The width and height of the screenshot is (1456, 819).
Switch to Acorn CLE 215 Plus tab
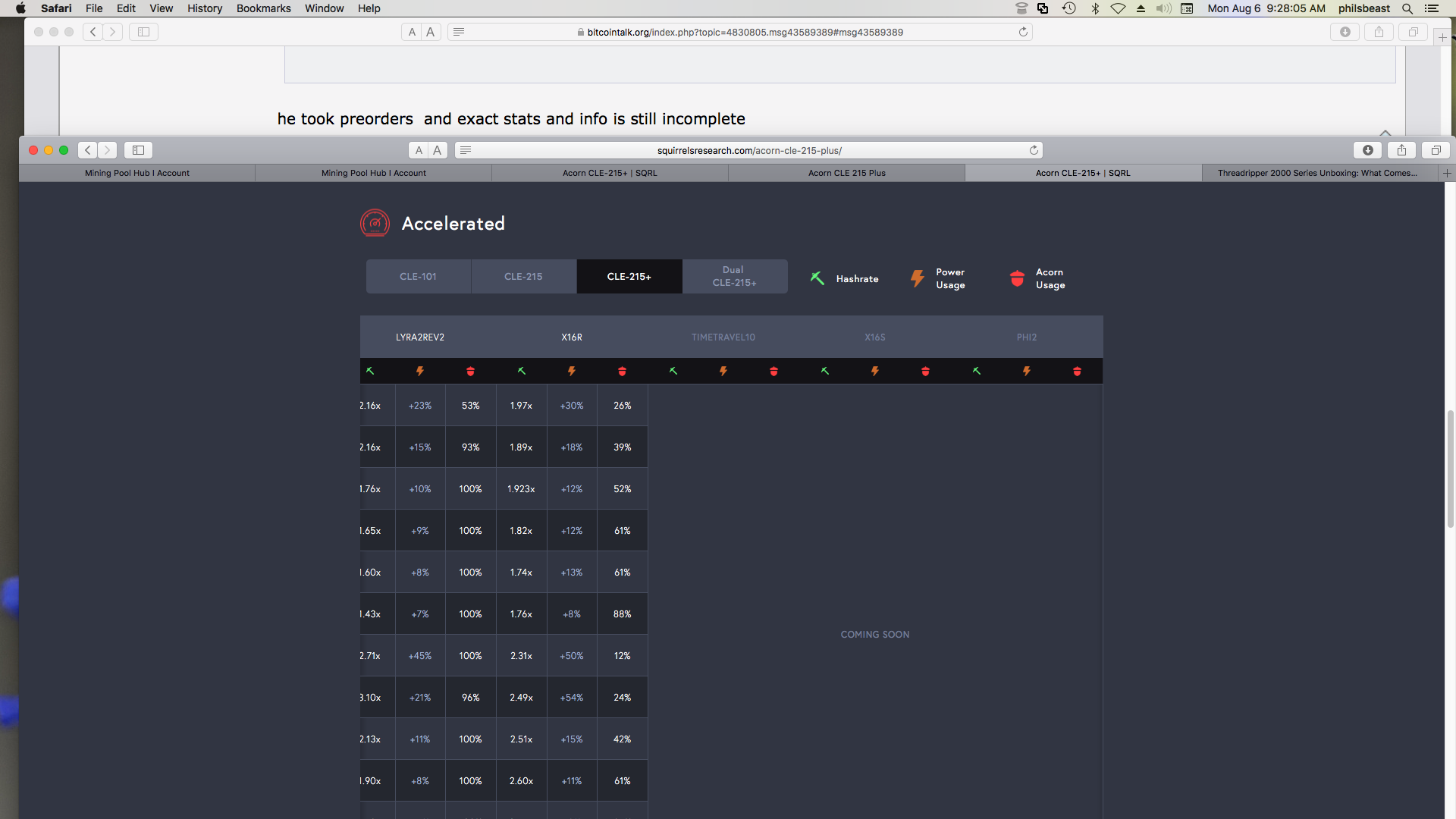click(847, 173)
